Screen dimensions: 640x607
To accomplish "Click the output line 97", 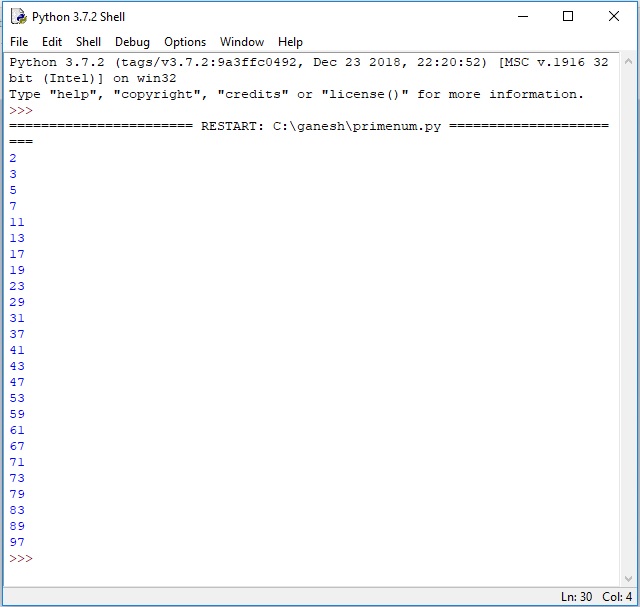I will point(17,542).
